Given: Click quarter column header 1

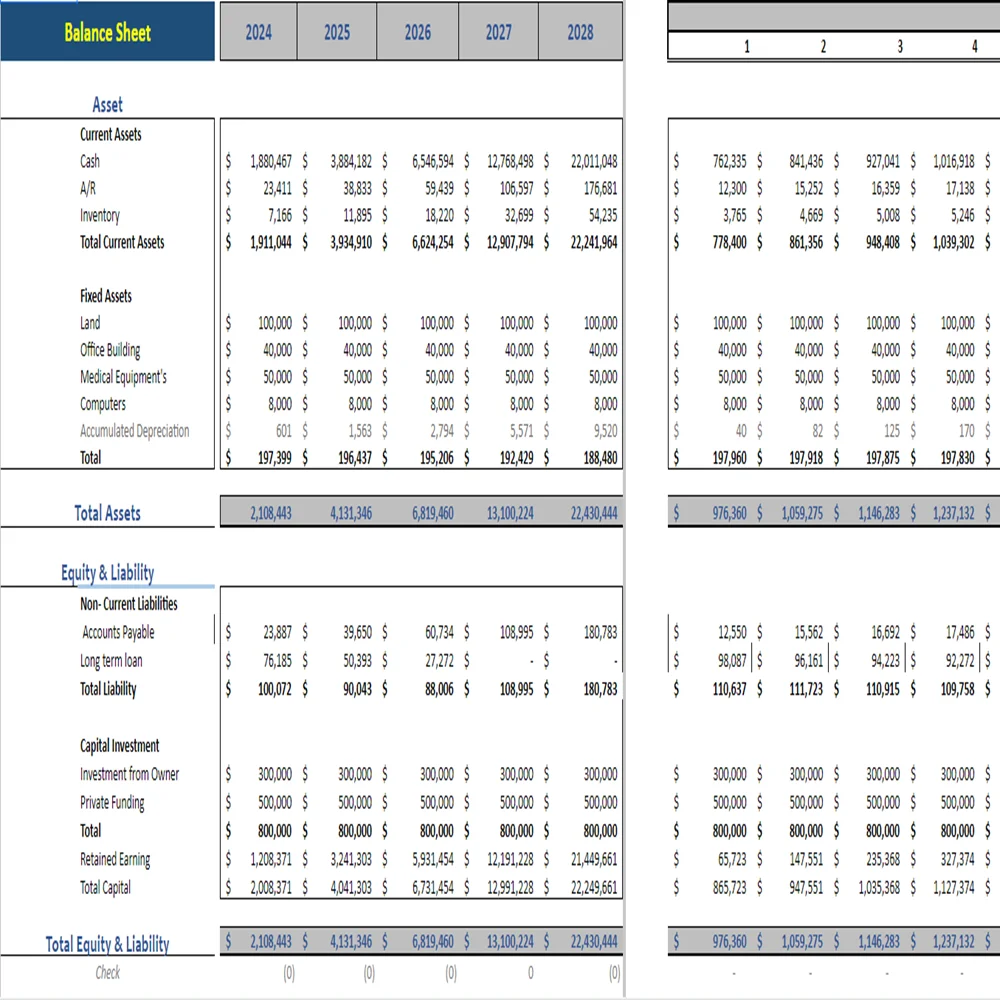Looking at the screenshot, I should click(x=746, y=46).
